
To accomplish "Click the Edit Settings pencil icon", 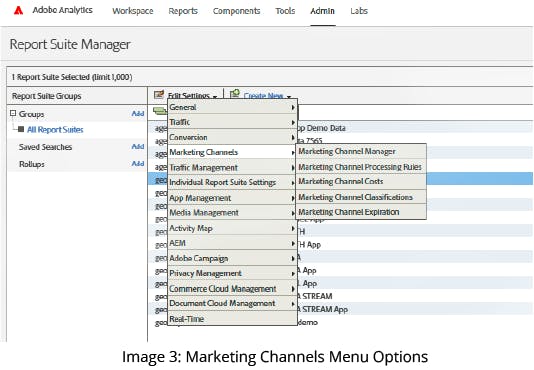I will [159, 95].
